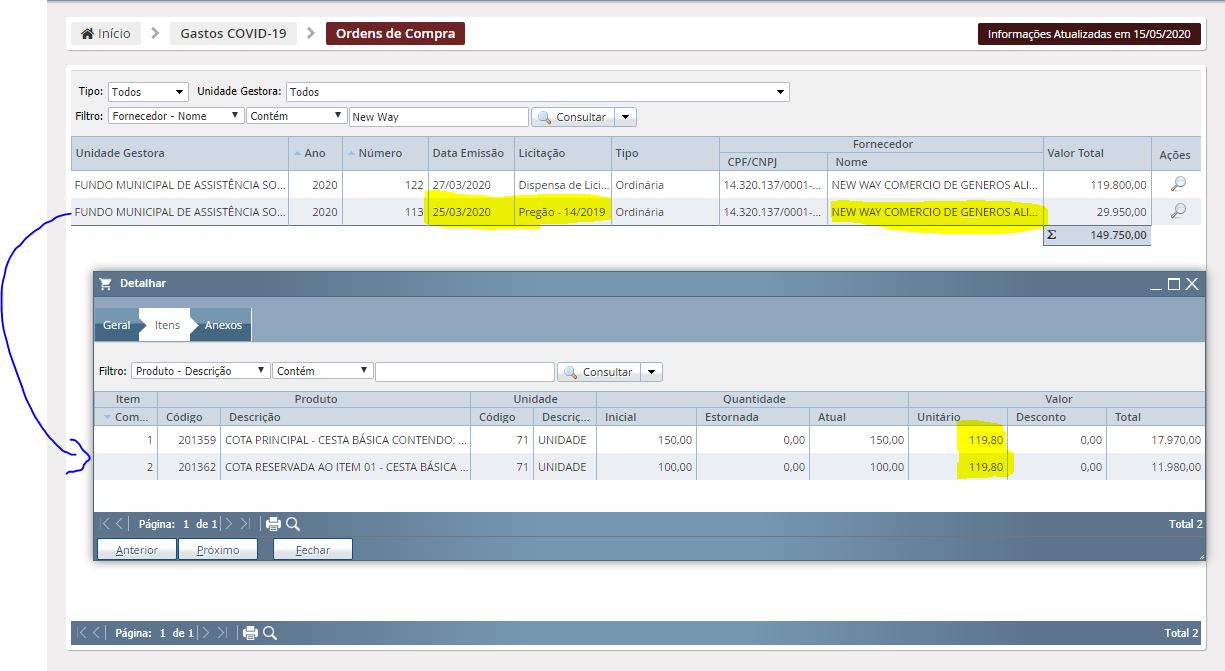Select item row COTA PRINCIPAL - CESTA BÁSICA

tap(650, 440)
